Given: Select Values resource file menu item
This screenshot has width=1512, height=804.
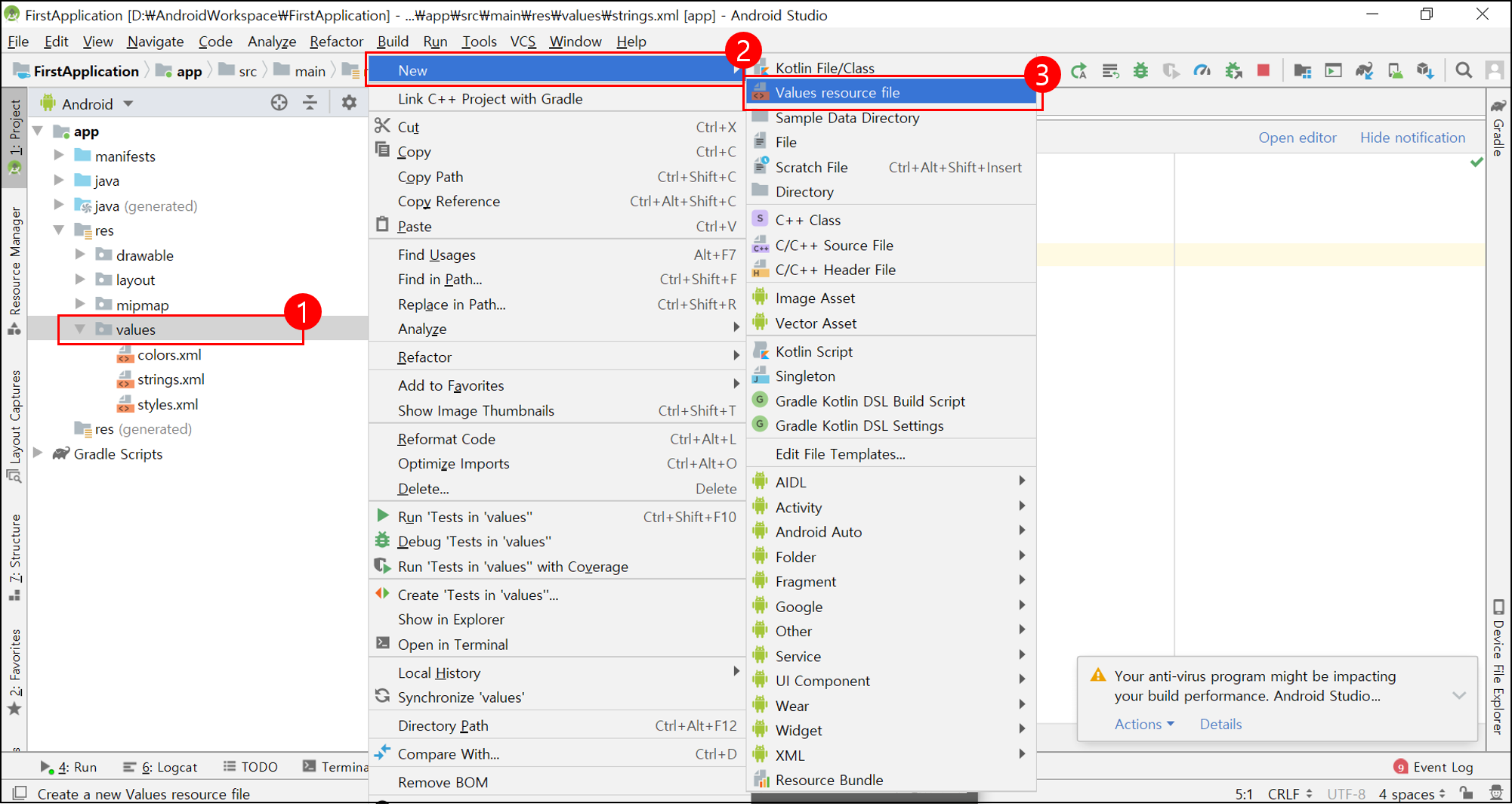Looking at the screenshot, I should (x=890, y=92).
